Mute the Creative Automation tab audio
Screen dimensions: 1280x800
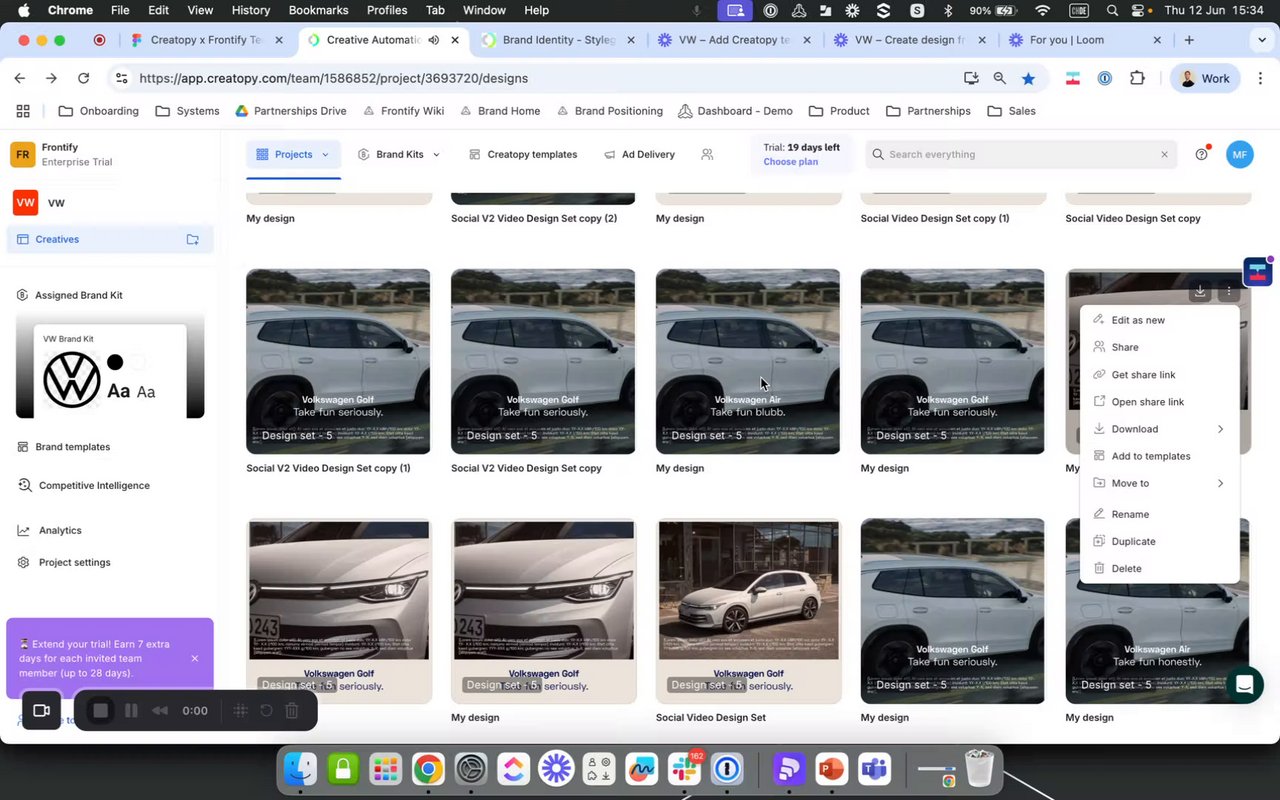[x=433, y=40]
